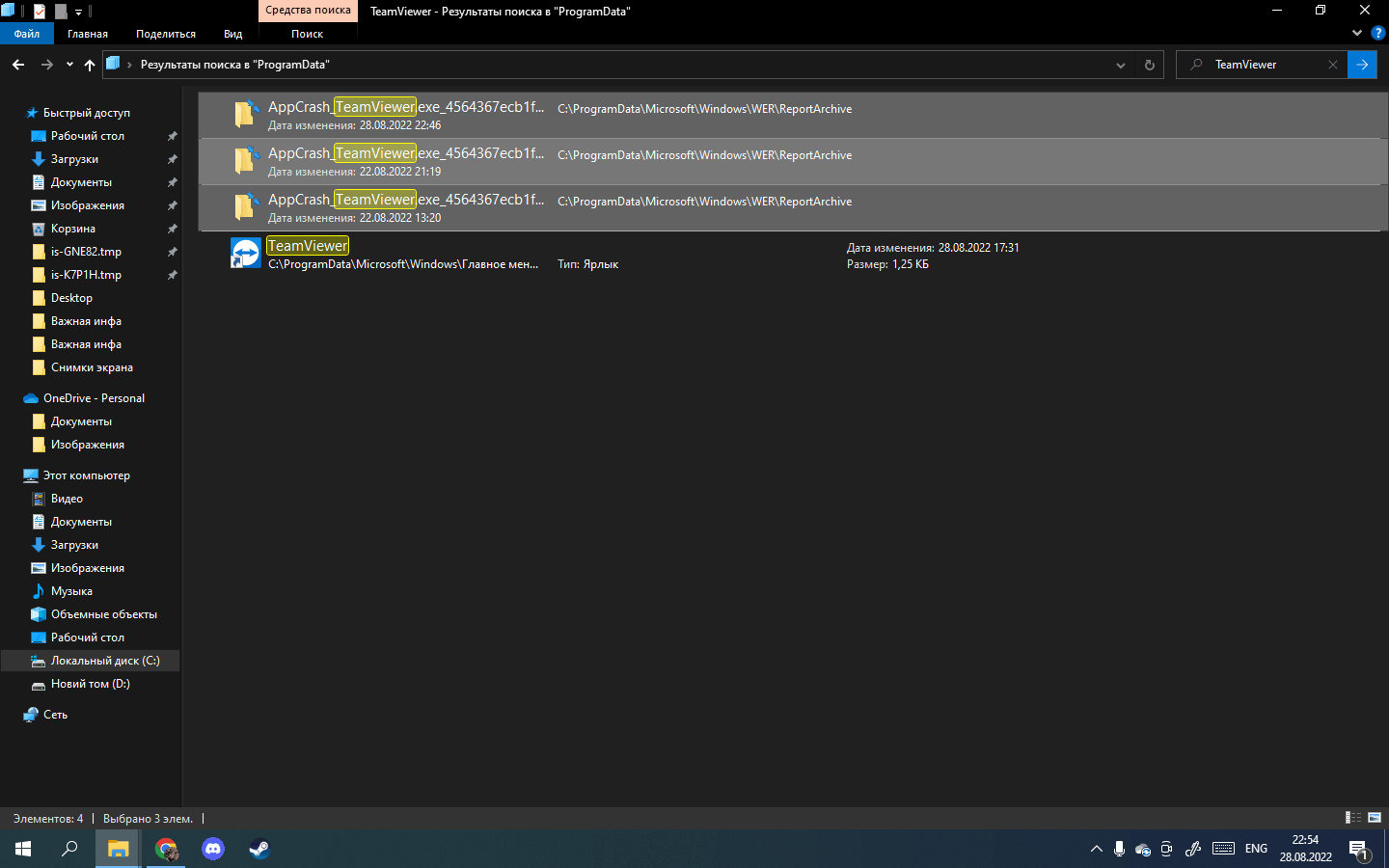This screenshot has width=1389, height=868.
Task: Clear the TeamViewer search text
Action: pos(1333,65)
